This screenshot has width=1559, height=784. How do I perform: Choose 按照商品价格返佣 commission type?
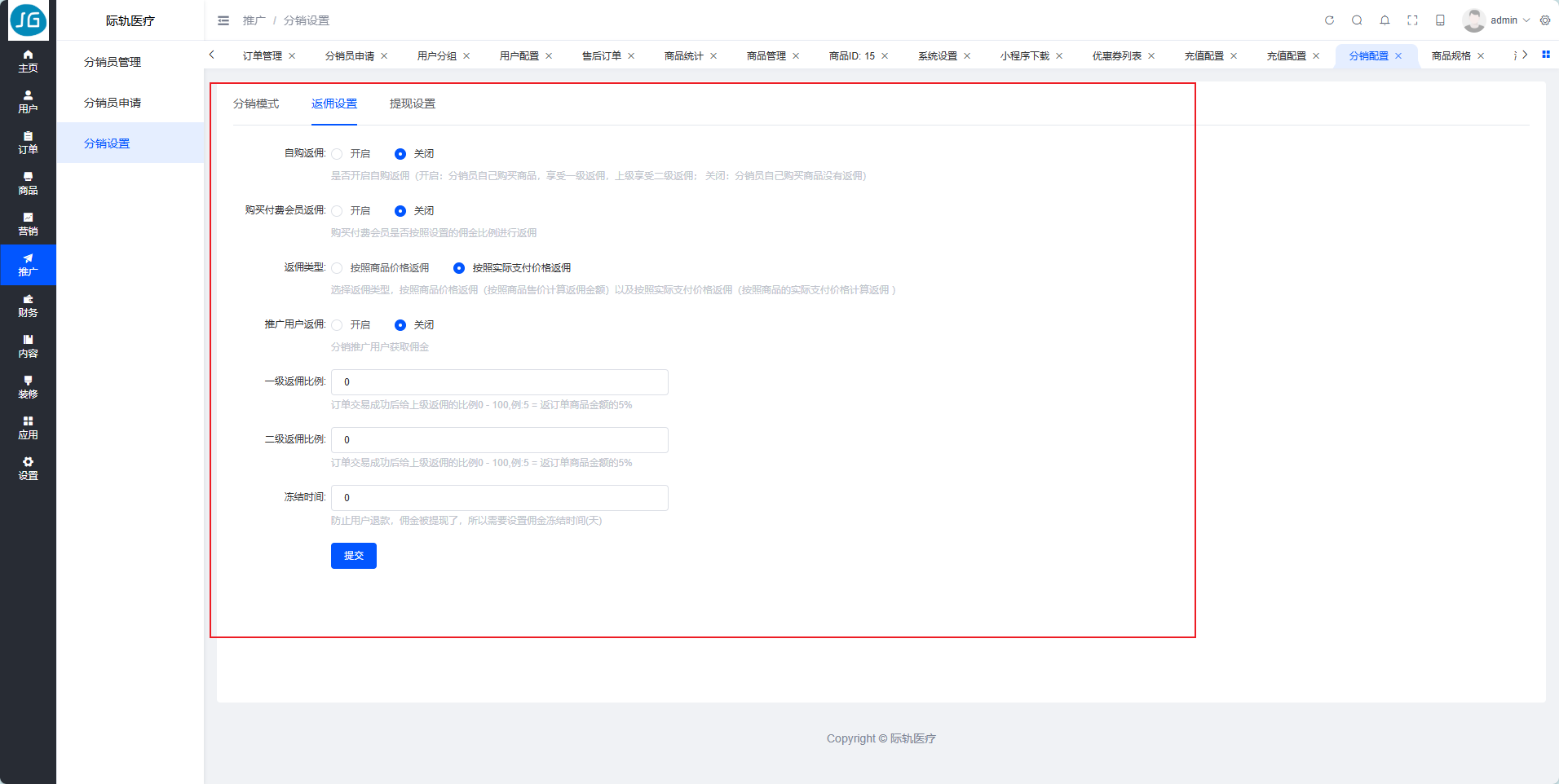tap(337, 268)
